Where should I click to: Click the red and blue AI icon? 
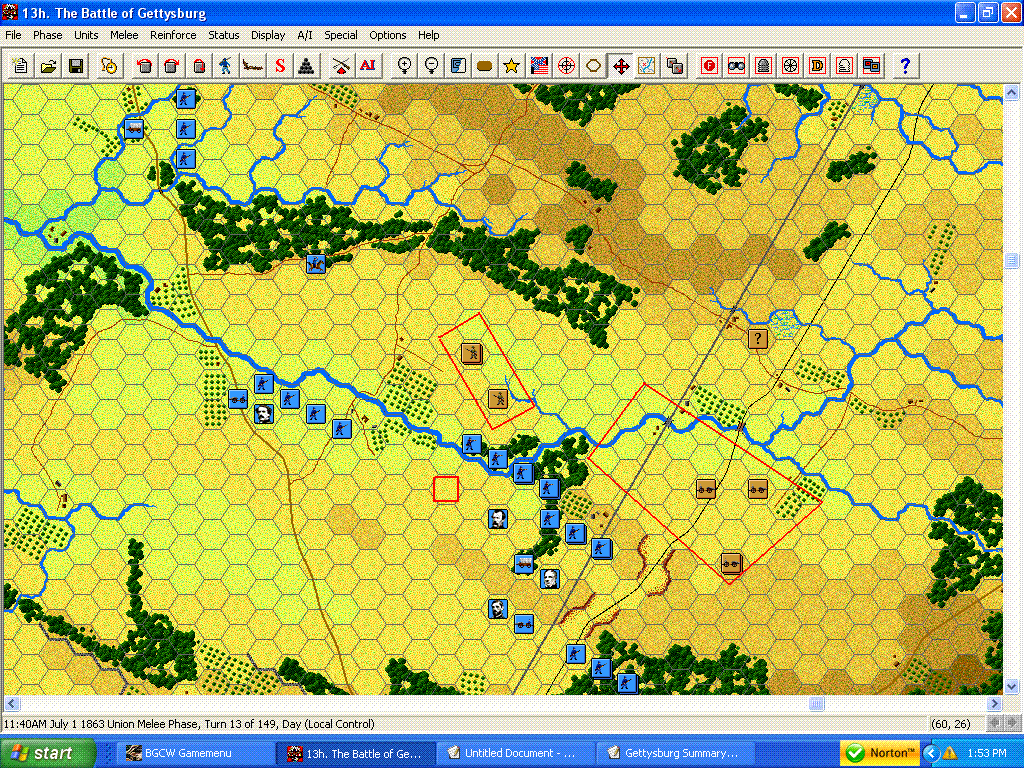pos(368,65)
